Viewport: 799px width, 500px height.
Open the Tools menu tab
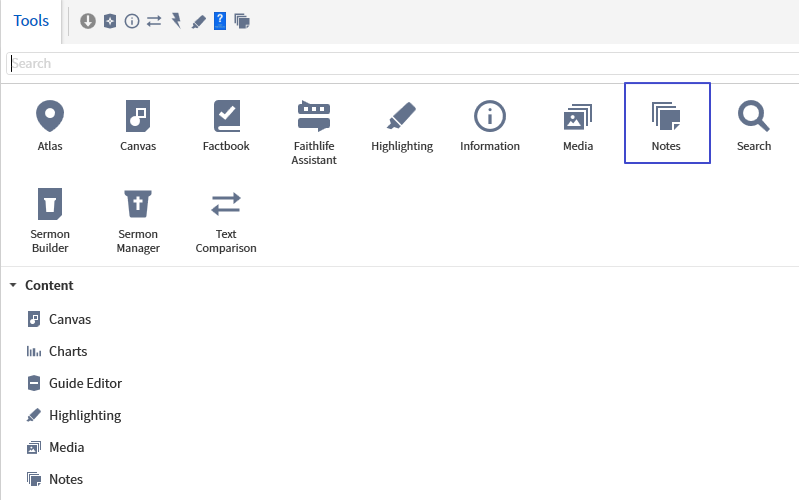point(31,21)
